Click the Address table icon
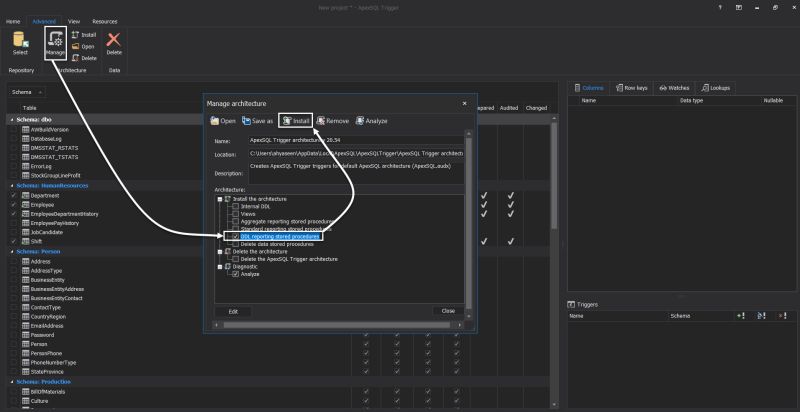 pyautogui.click(x=26, y=262)
